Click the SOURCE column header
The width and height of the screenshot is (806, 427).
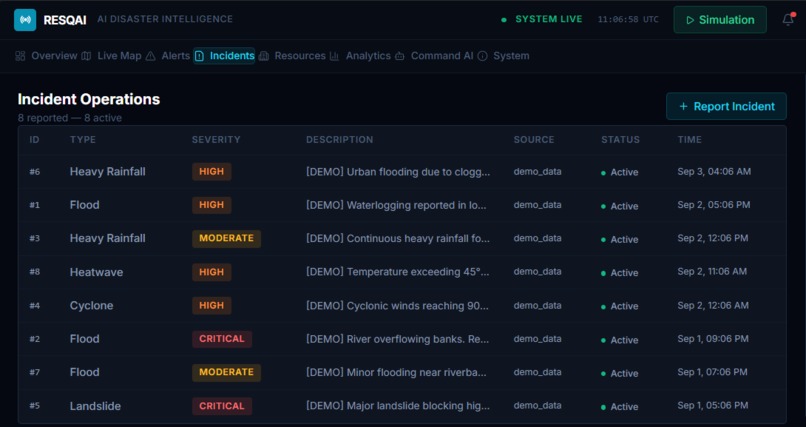534,140
